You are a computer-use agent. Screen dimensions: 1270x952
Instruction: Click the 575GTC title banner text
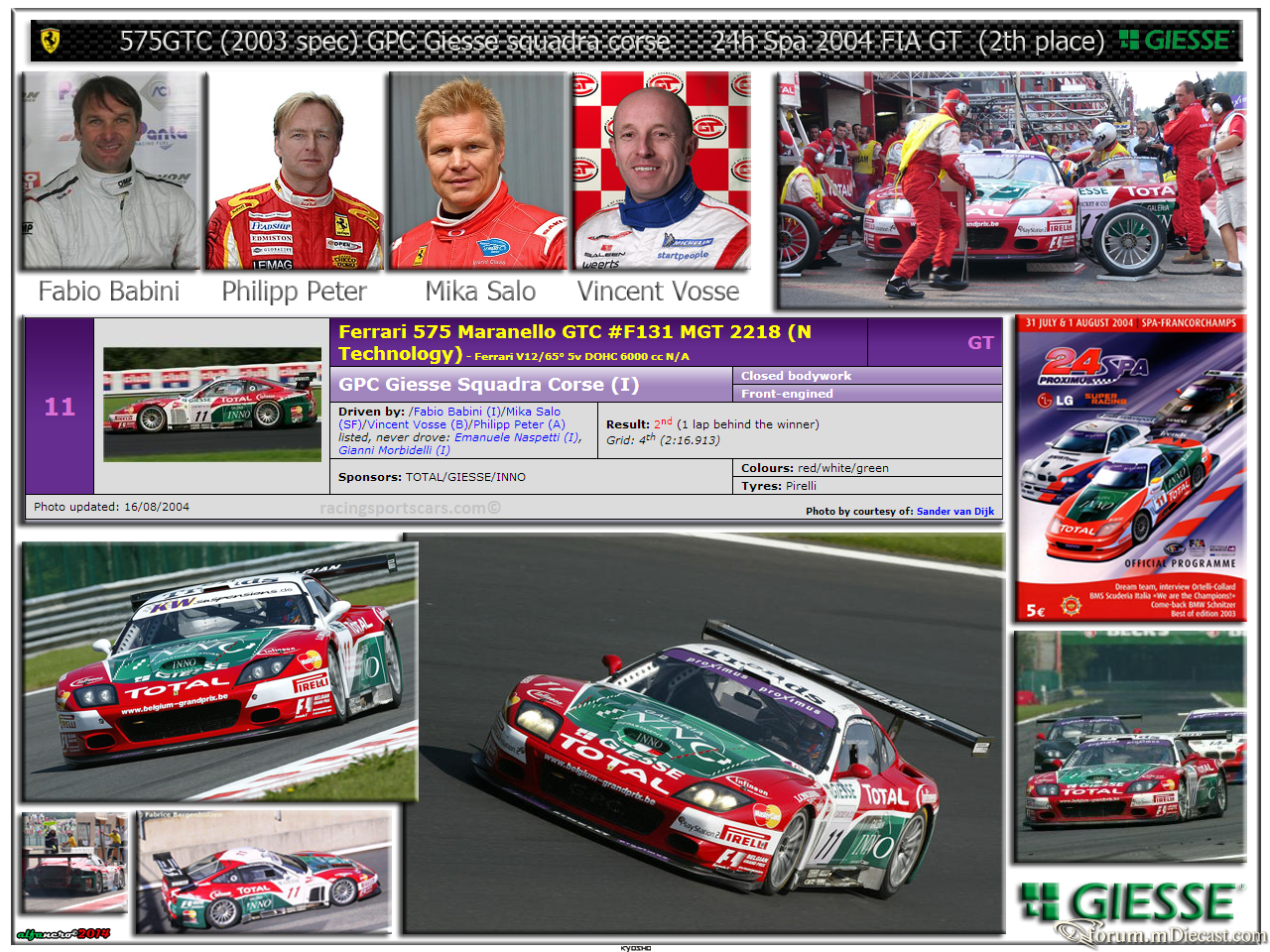[611, 41]
